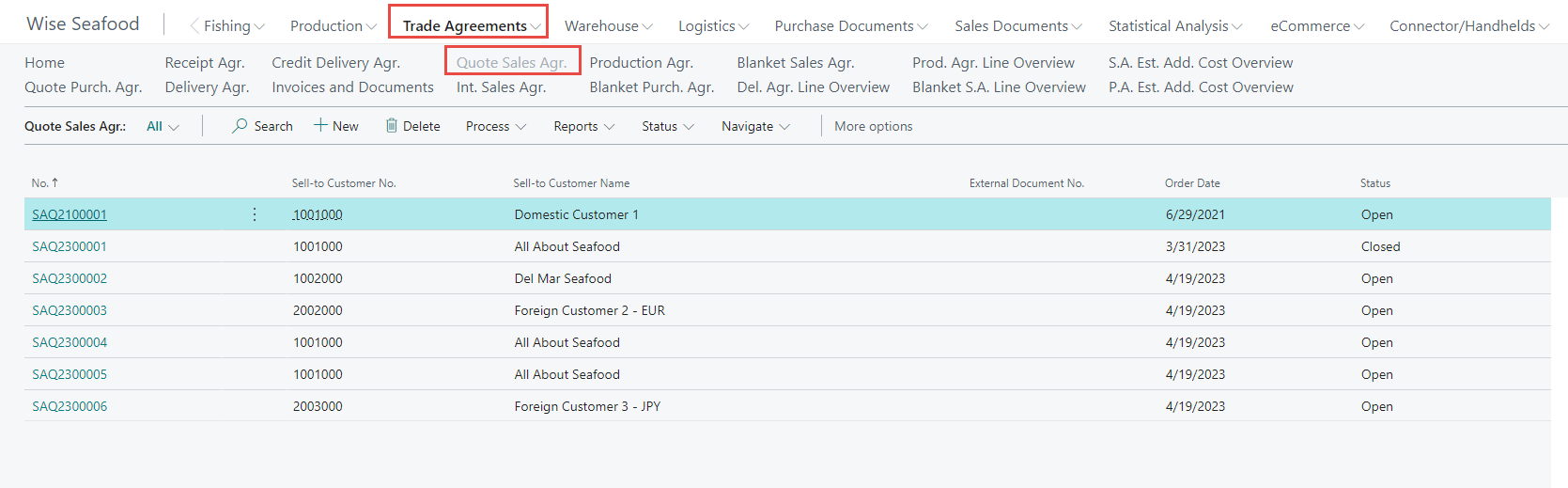The width and height of the screenshot is (1568, 488).
Task: Select the Del Mar Seafood row
Action: pos(563,278)
